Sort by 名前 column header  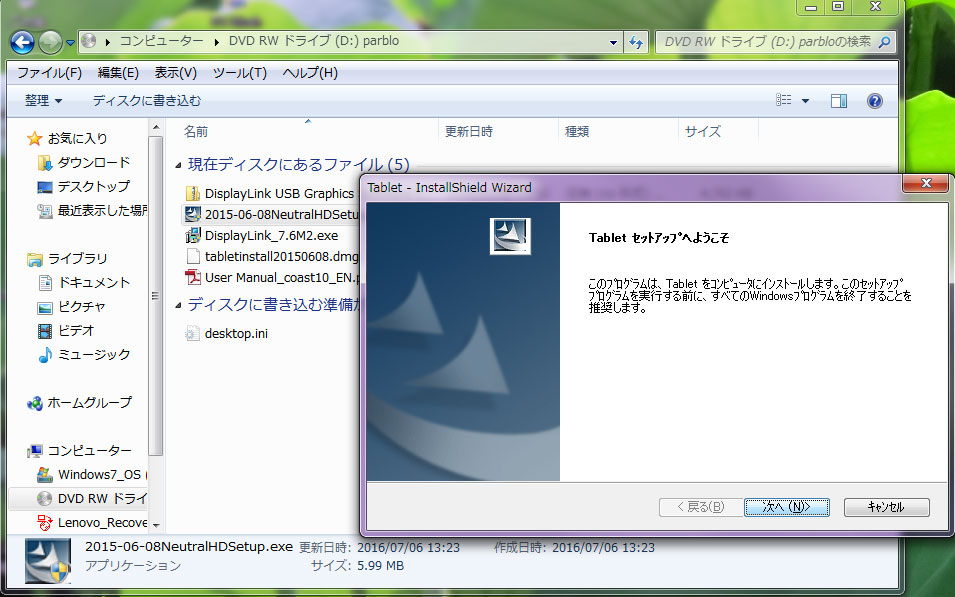tap(196, 132)
